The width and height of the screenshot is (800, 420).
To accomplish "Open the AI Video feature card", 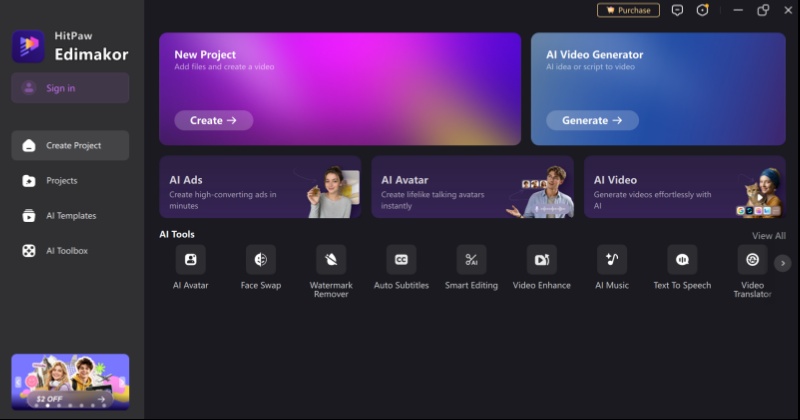I will [x=685, y=187].
